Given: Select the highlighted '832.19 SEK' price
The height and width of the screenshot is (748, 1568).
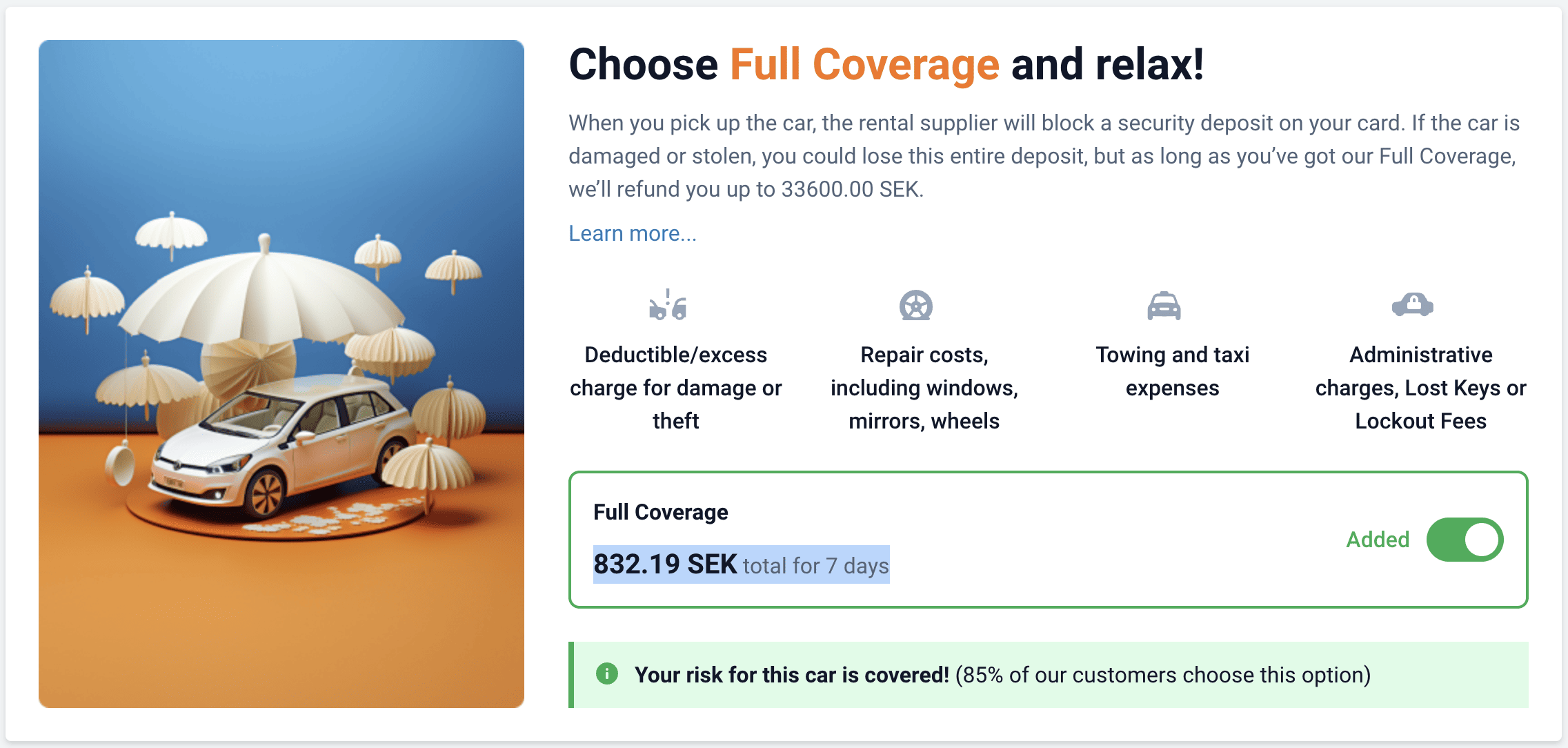Looking at the screenshot, I should 664,564.
